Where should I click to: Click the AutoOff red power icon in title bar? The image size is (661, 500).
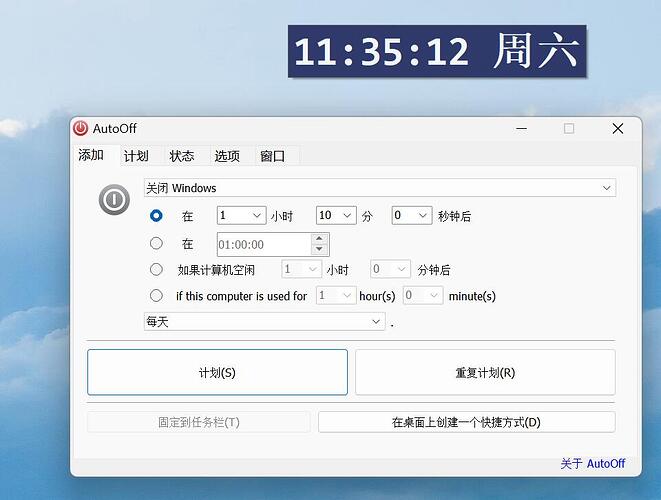click(80, 128)
